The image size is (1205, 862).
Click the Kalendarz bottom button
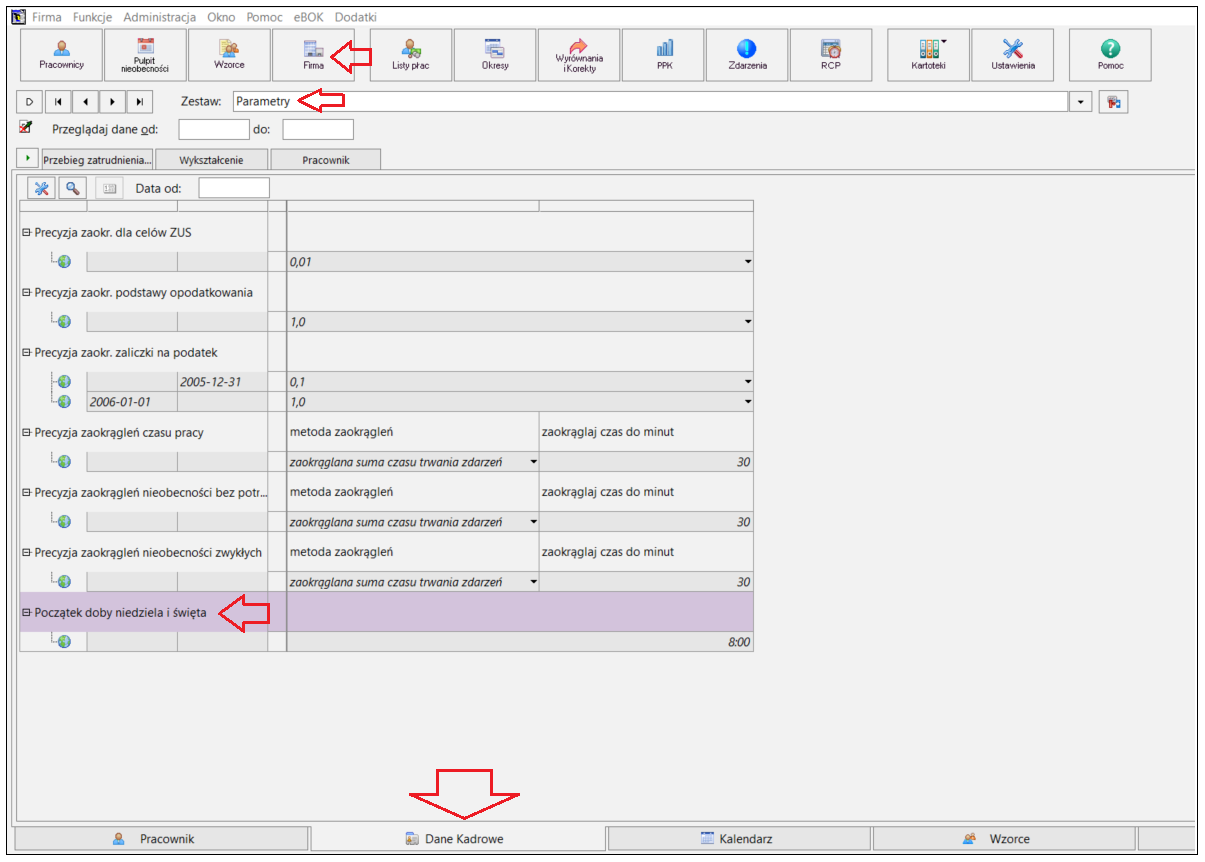tap(739, 838)
